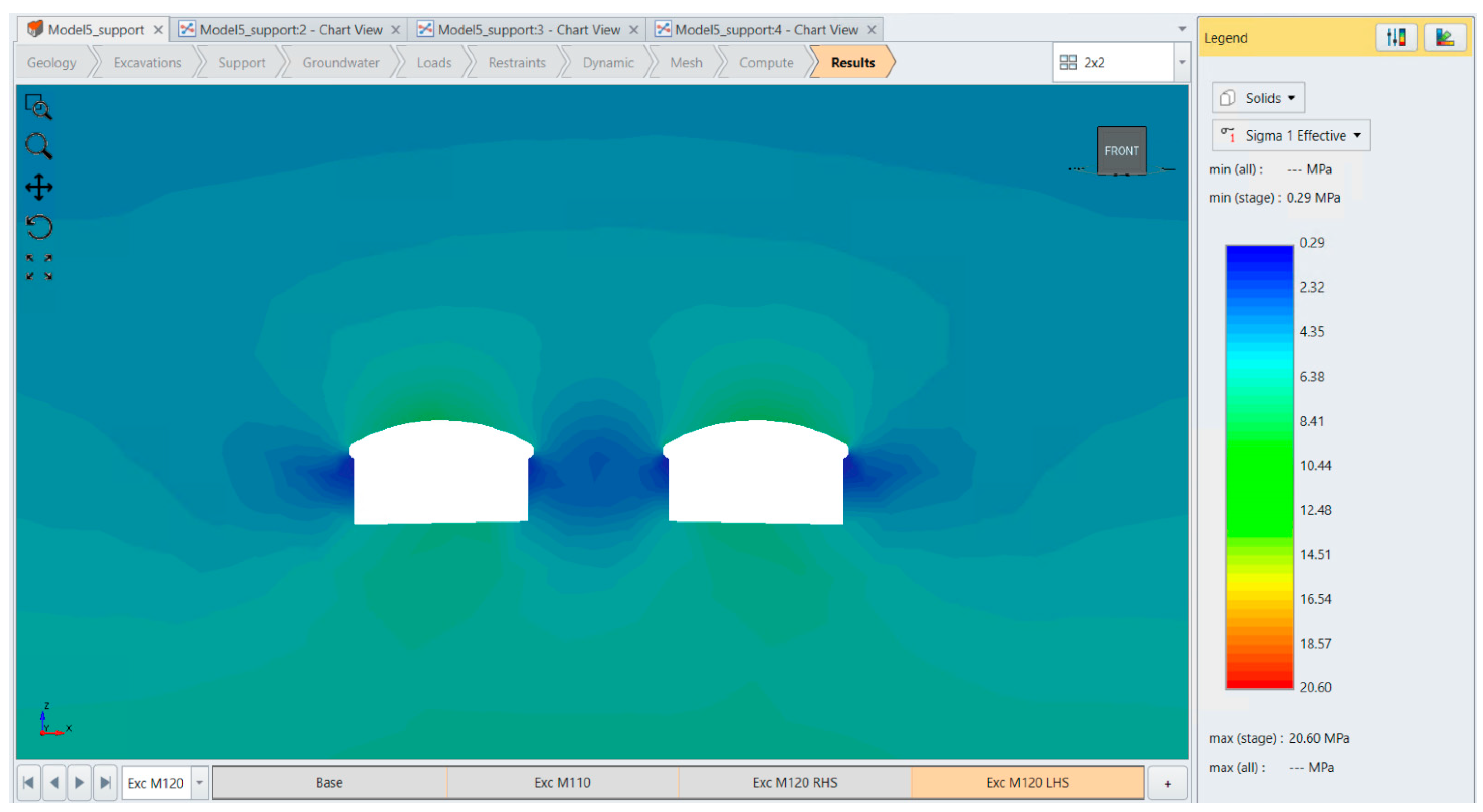1483x812 pixels.
Task: Jump to last stage button
Action: pos(105,782)
